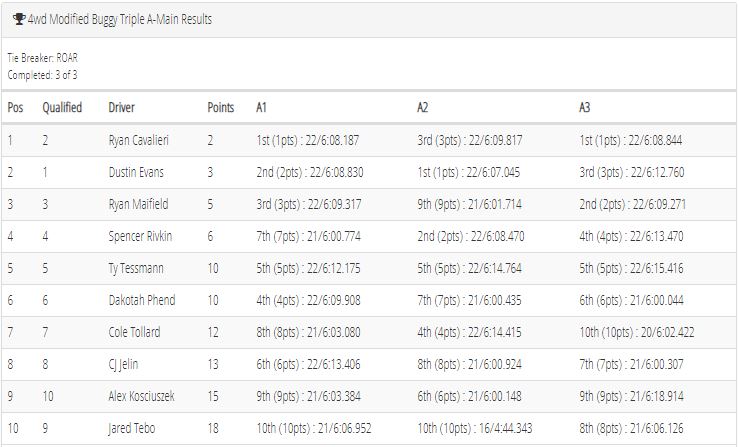Click the Qualified column header
Screen dimensions: 739x447
62,108
